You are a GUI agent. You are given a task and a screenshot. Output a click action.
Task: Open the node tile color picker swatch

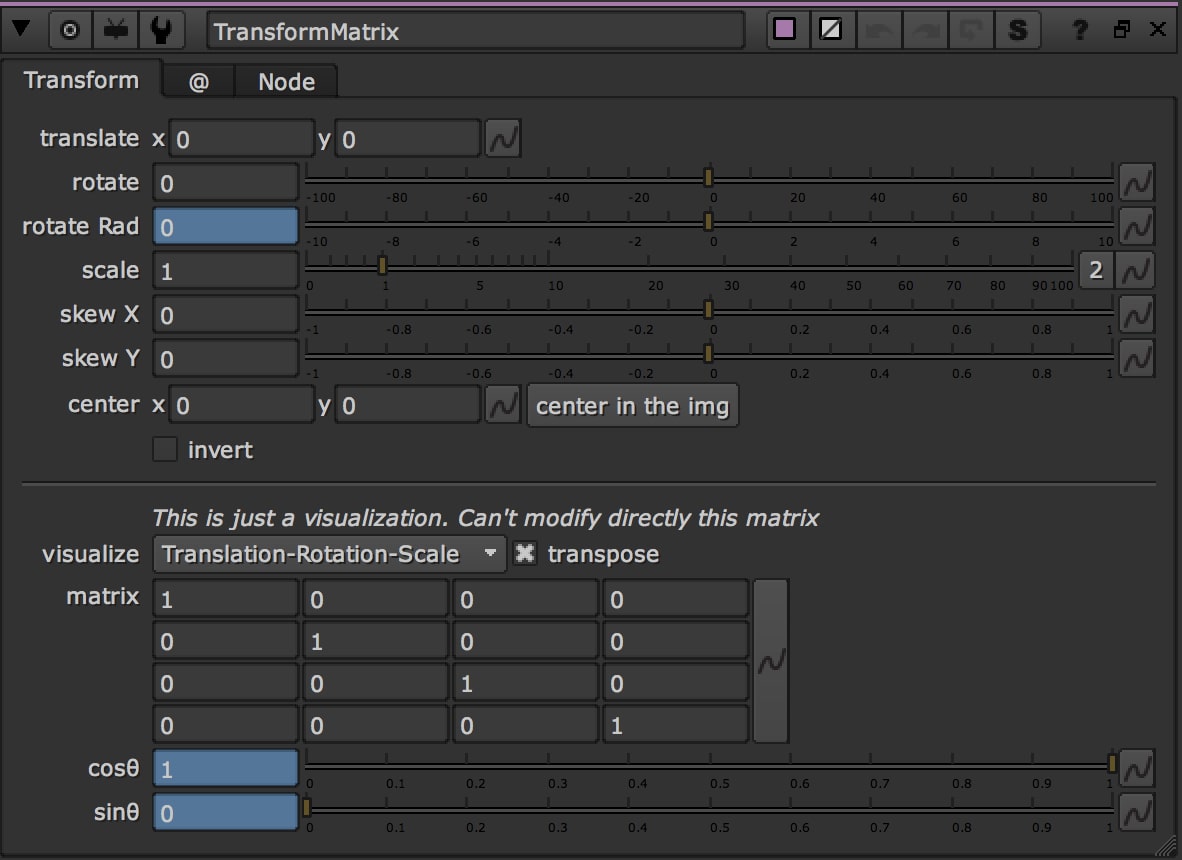point(785,30)
